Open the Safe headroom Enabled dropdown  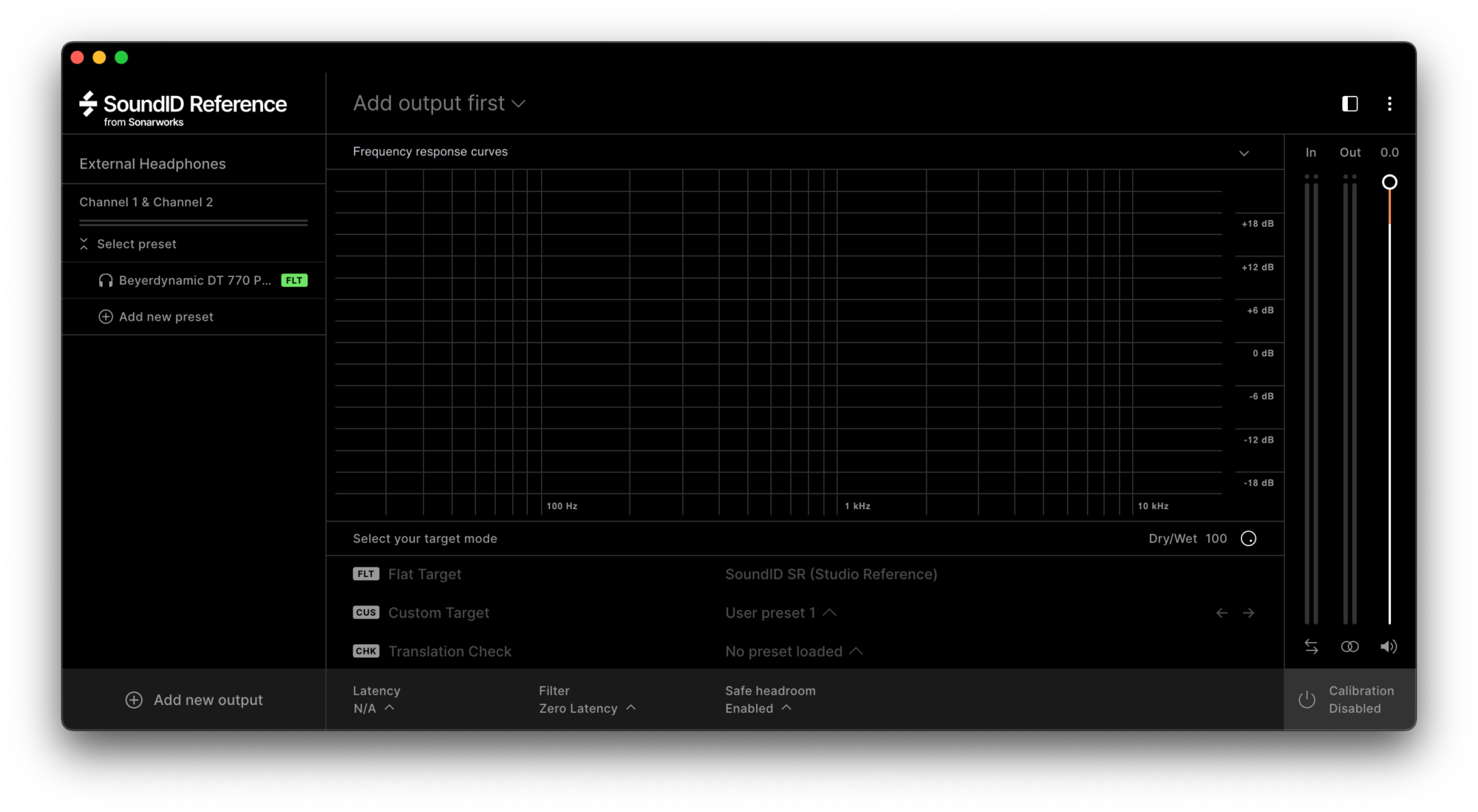click(x=759, y=708)
